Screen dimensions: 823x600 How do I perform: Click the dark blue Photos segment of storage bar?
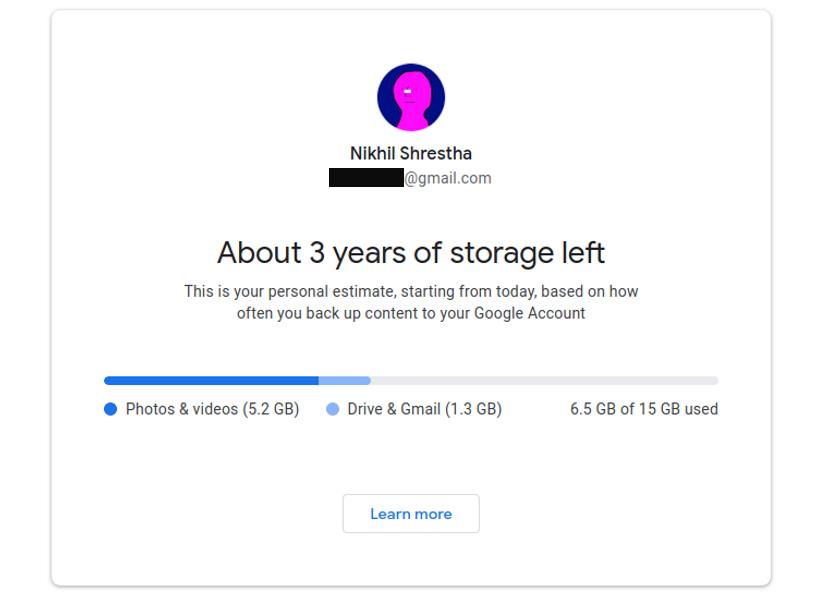tap(211, 381)
